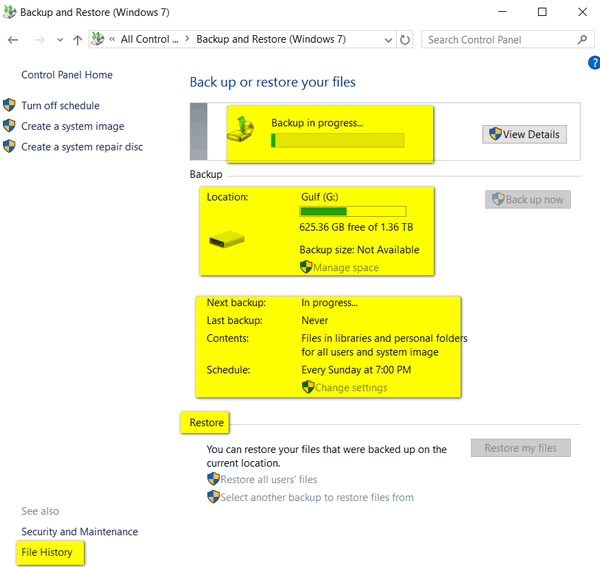Click the '625.36 GB free of 1.36 TB' text

(356, 227)
